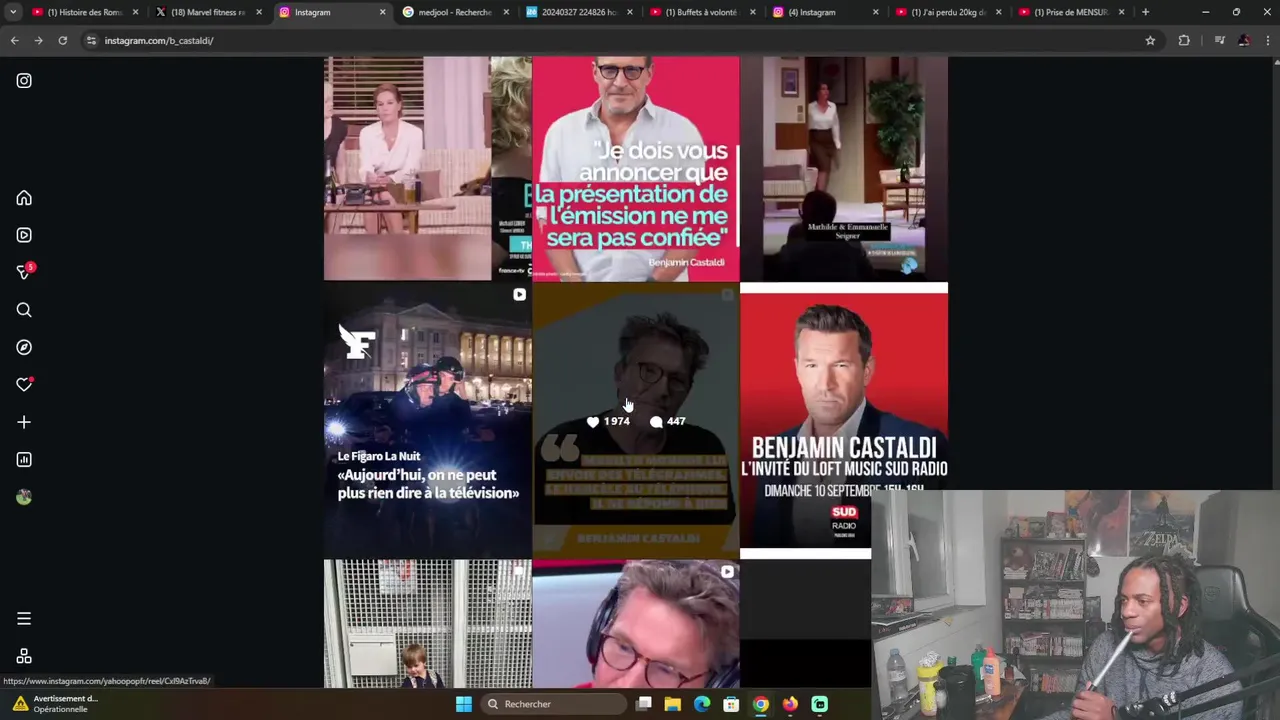Open the Windows Start menu
This screenshot has width=1280, height=720.
coord(464,704)
